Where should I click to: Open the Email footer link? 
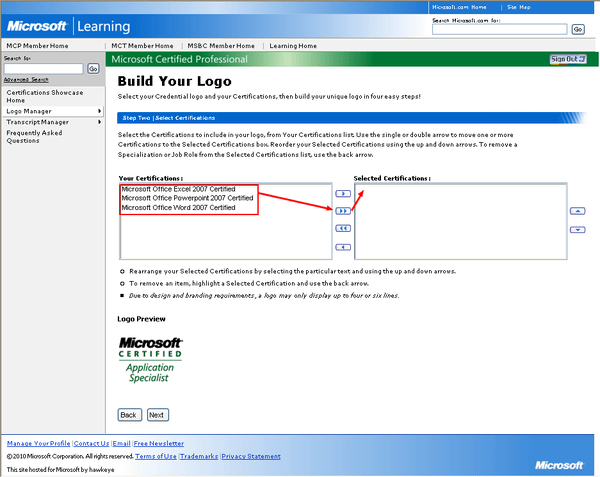click(x=122, y=444)
